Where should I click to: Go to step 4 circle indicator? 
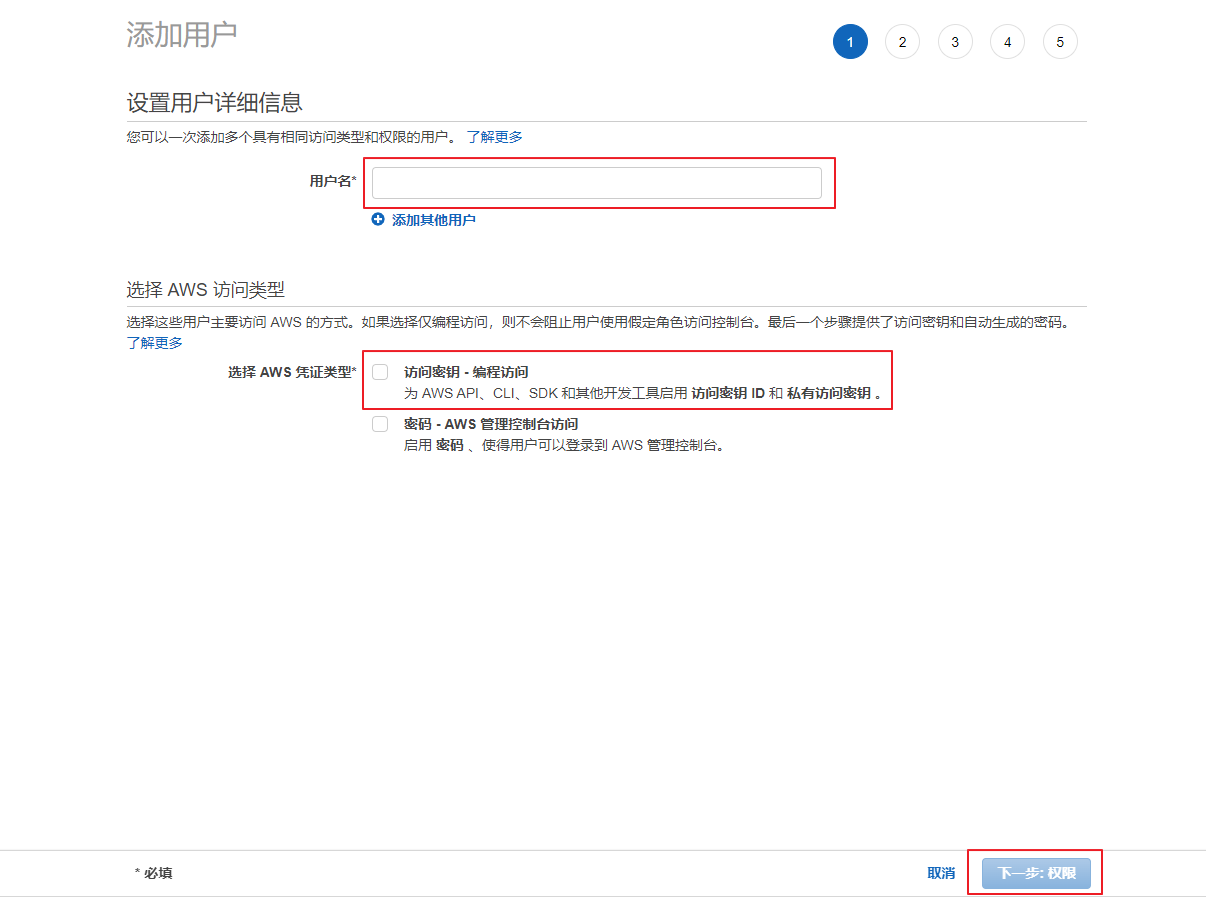click(1007, 42)
